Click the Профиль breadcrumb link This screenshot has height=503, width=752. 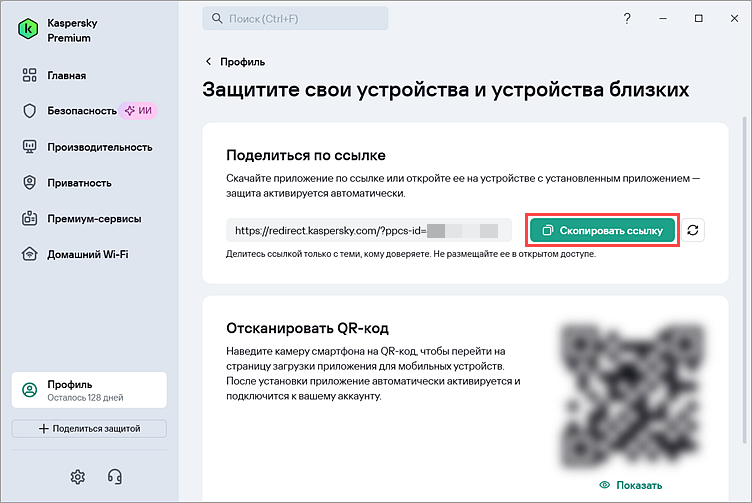click(242, 62)
